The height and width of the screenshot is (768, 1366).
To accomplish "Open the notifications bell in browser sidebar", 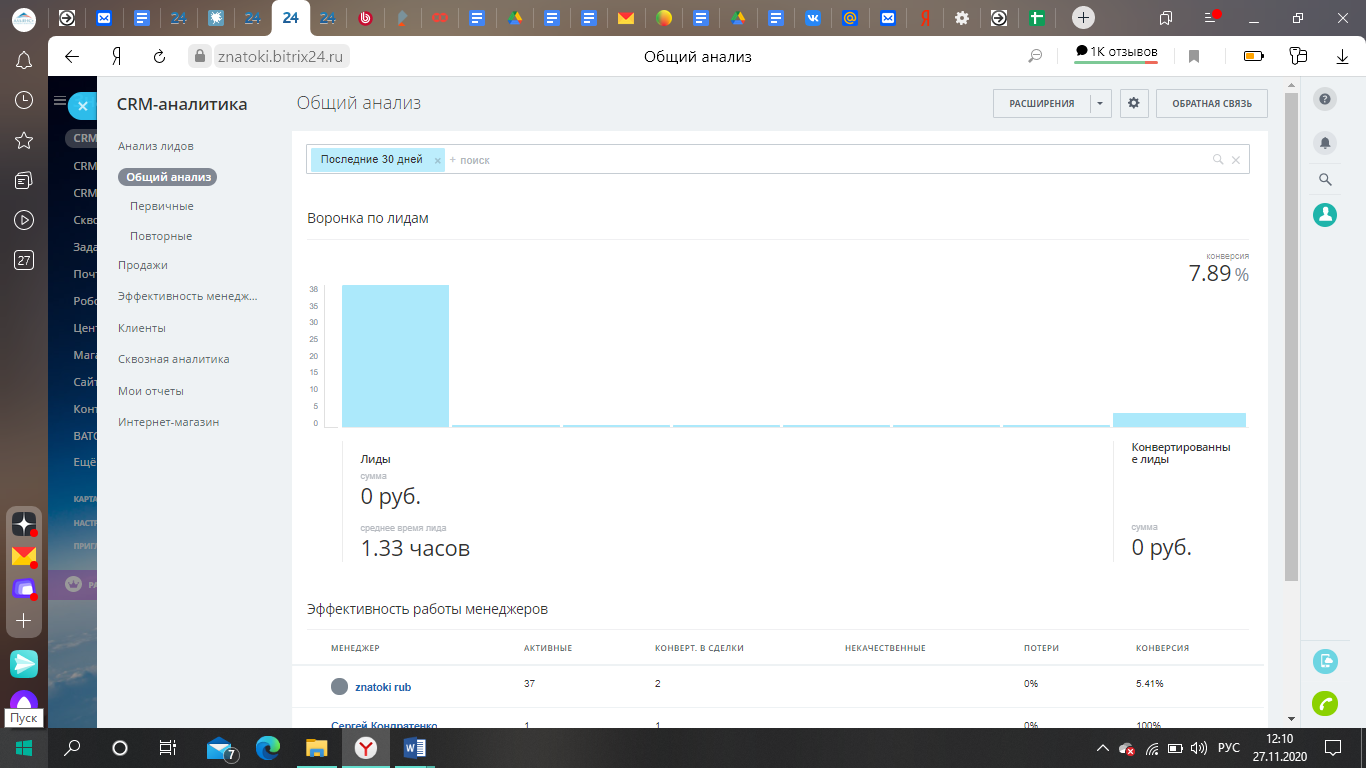I will click(24, 60).
